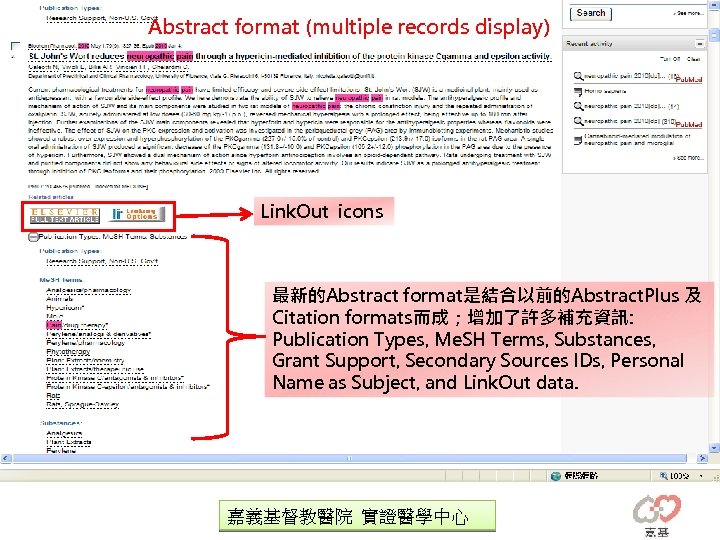
Task: Click the Search button
Action: [x=591, y=13]
